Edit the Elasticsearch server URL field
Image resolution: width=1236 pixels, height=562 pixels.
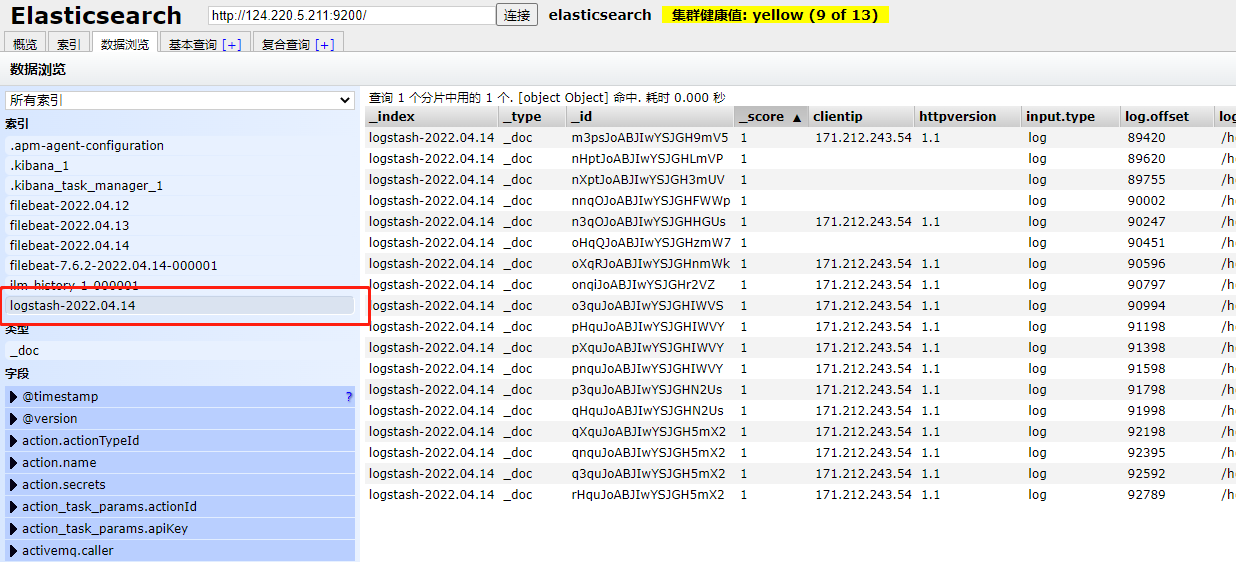click(x=352, y=15)
